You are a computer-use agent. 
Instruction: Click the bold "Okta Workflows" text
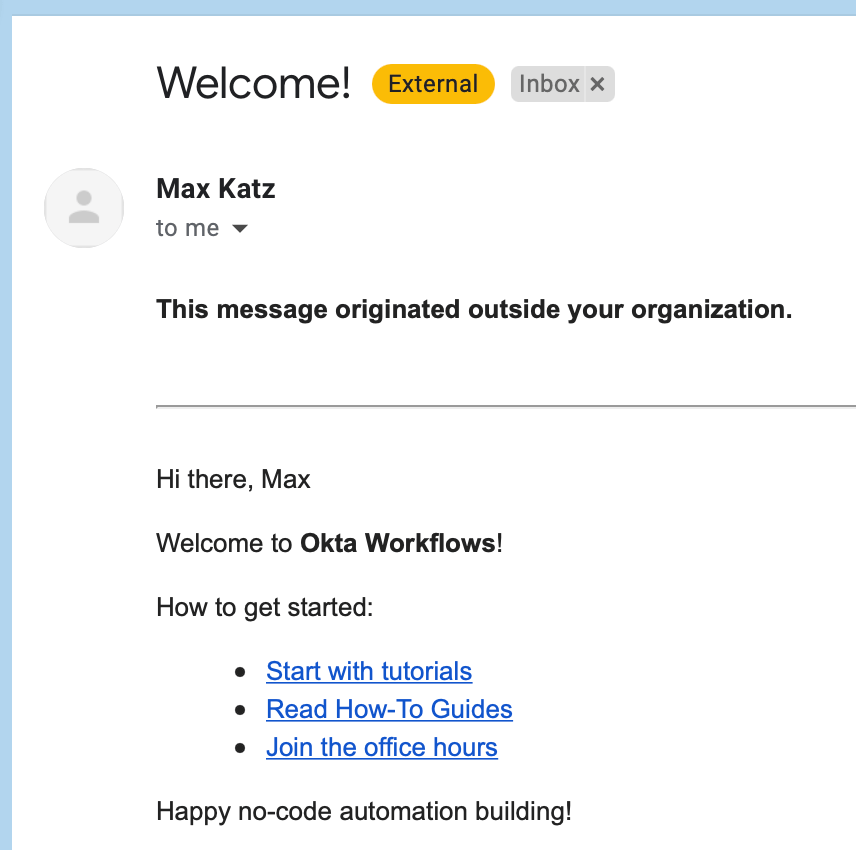click(398, 544)
